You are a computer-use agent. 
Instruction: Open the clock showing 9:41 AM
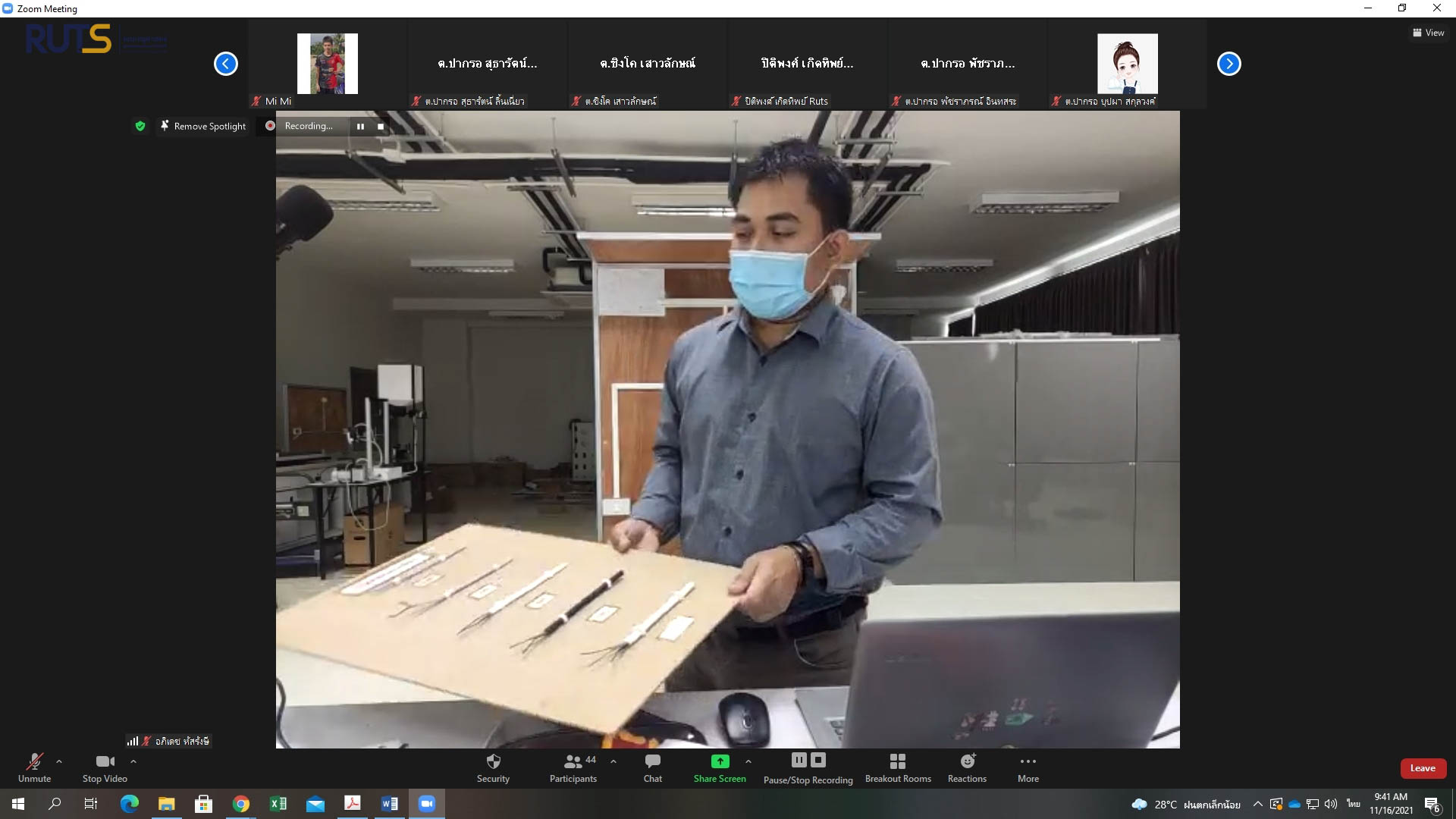tap(1391, 804)
